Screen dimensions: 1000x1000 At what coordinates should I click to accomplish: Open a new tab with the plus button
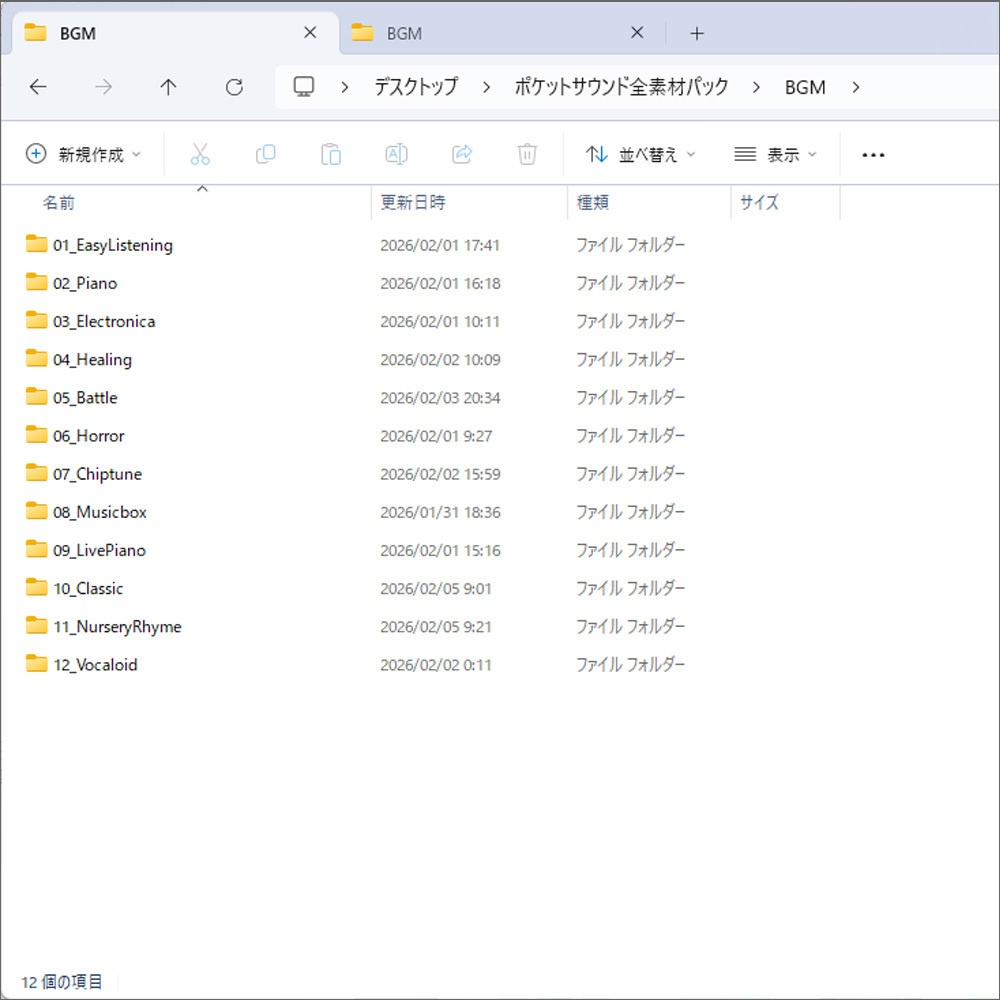tap(696, 33)
